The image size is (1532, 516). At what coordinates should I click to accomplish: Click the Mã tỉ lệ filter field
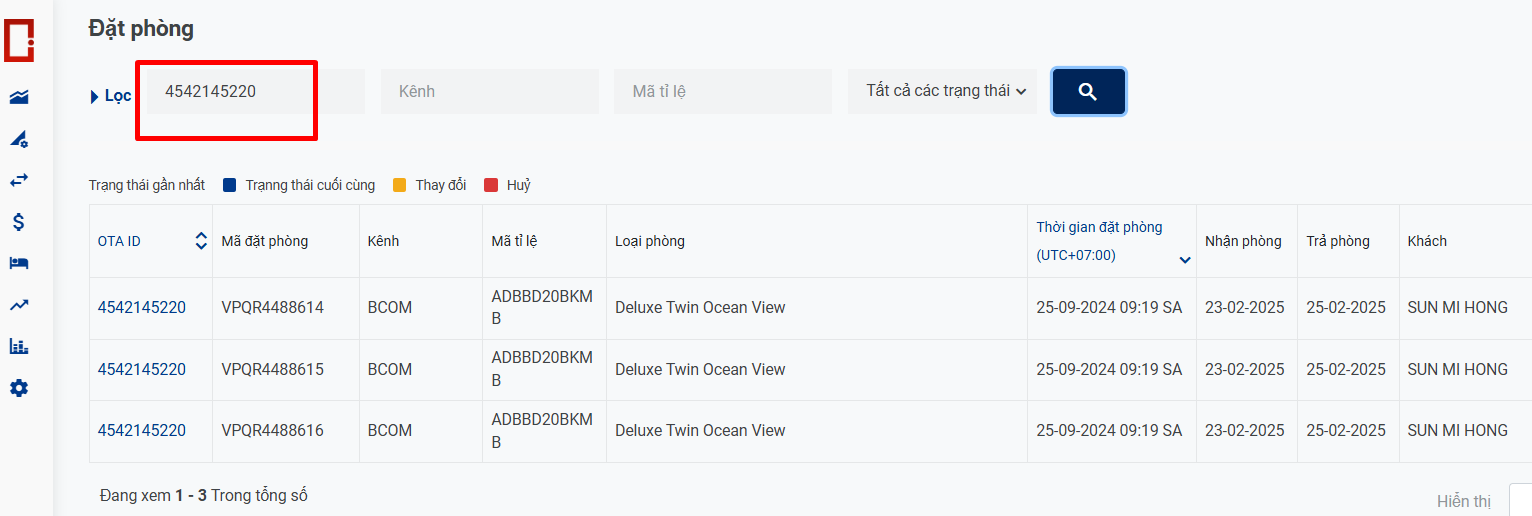[x=722, y=91]
